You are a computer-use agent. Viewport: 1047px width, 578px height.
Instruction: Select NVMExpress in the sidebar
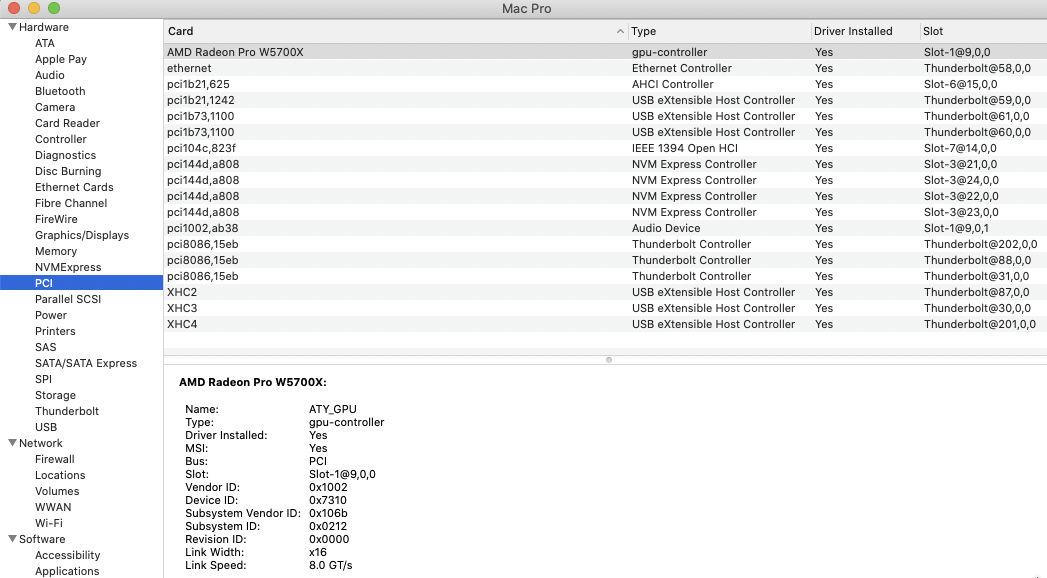pyautogui.click(x=68, y=267)
